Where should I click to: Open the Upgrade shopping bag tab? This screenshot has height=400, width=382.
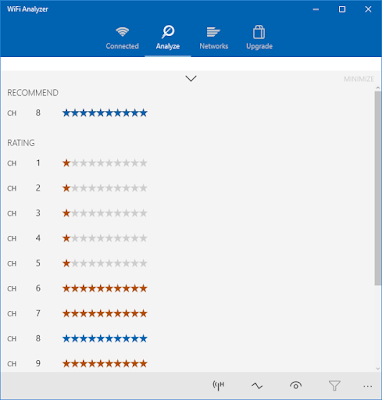259,38
